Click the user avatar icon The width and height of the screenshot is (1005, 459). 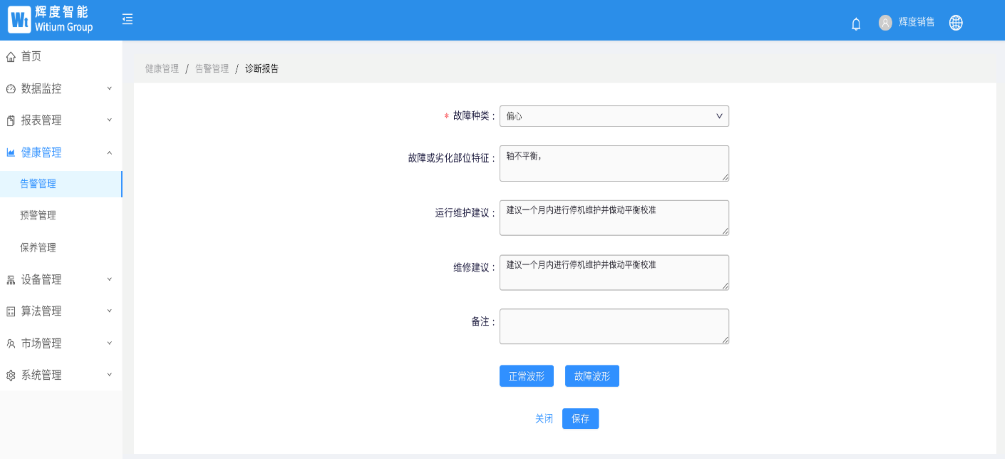[885, 22]
